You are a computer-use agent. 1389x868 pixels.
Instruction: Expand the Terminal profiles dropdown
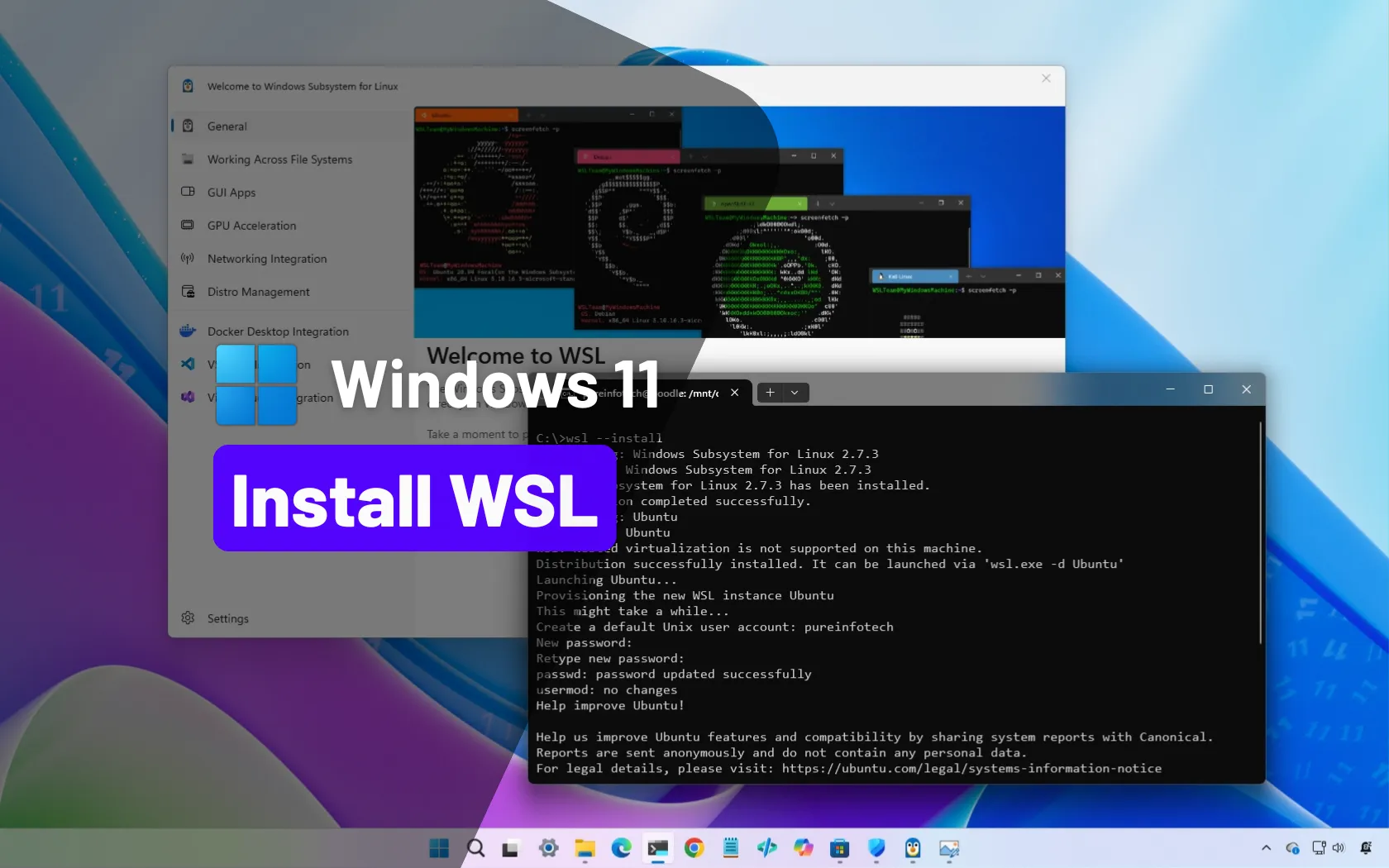click(x=795, y=393)
